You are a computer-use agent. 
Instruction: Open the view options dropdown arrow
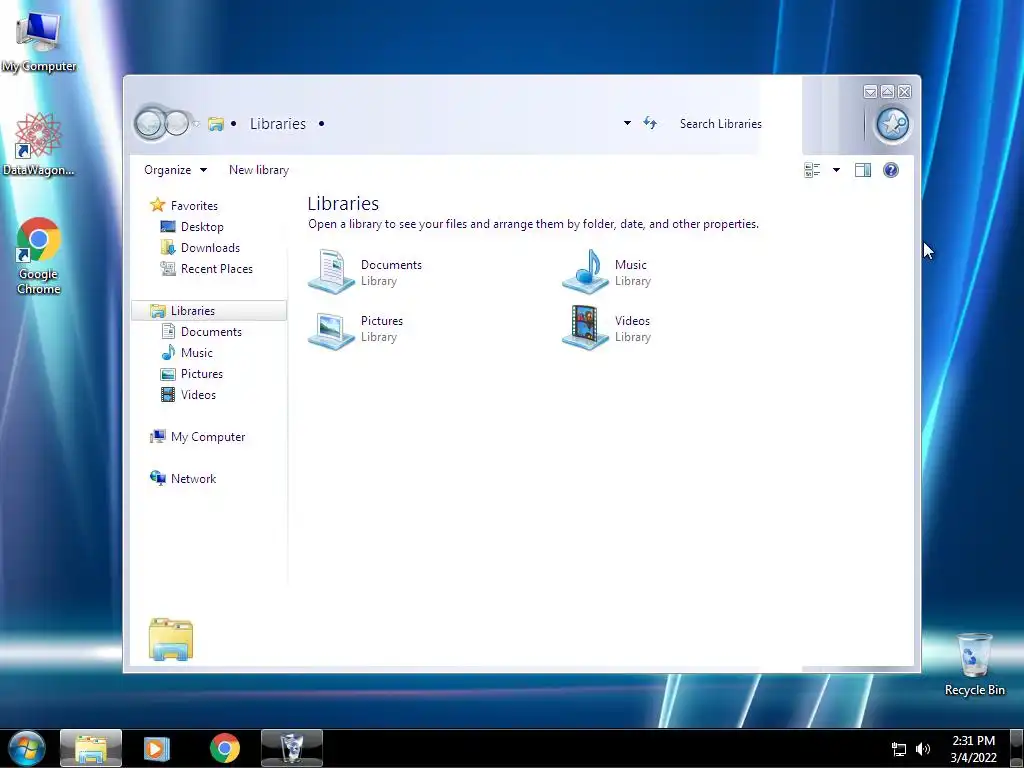pyautogui.click(x=836, y=170)
